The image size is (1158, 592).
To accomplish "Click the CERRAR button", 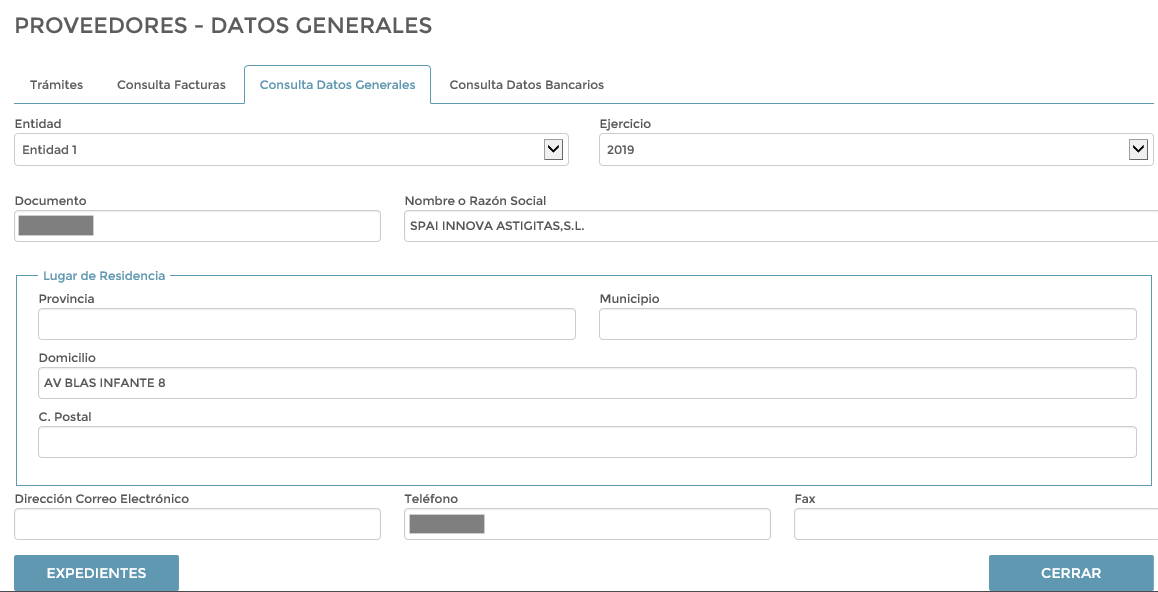I will click(1070, 573).
